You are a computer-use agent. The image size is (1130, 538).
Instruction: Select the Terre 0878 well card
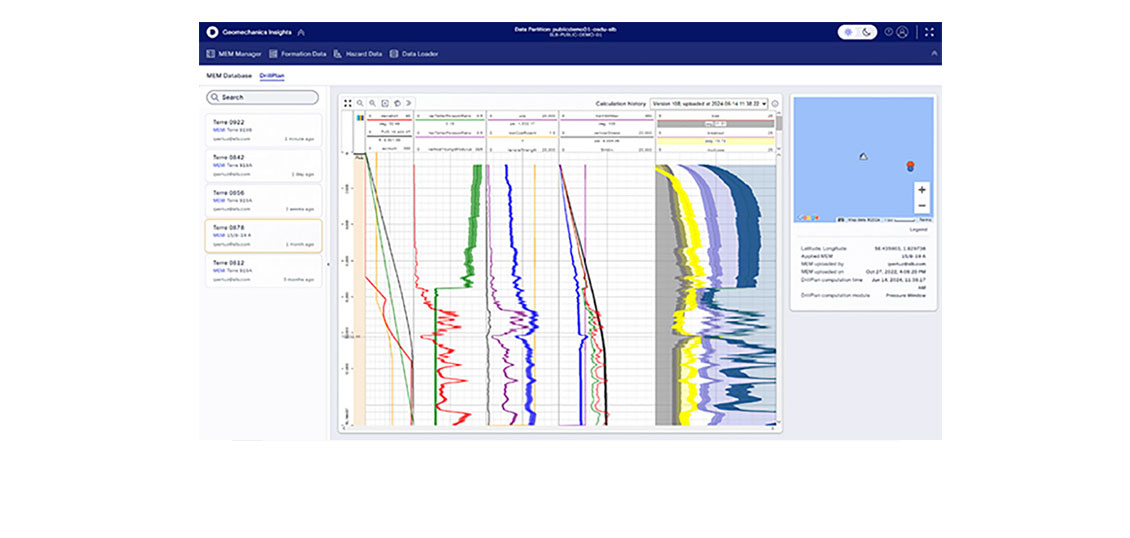(x=264, y=235)
